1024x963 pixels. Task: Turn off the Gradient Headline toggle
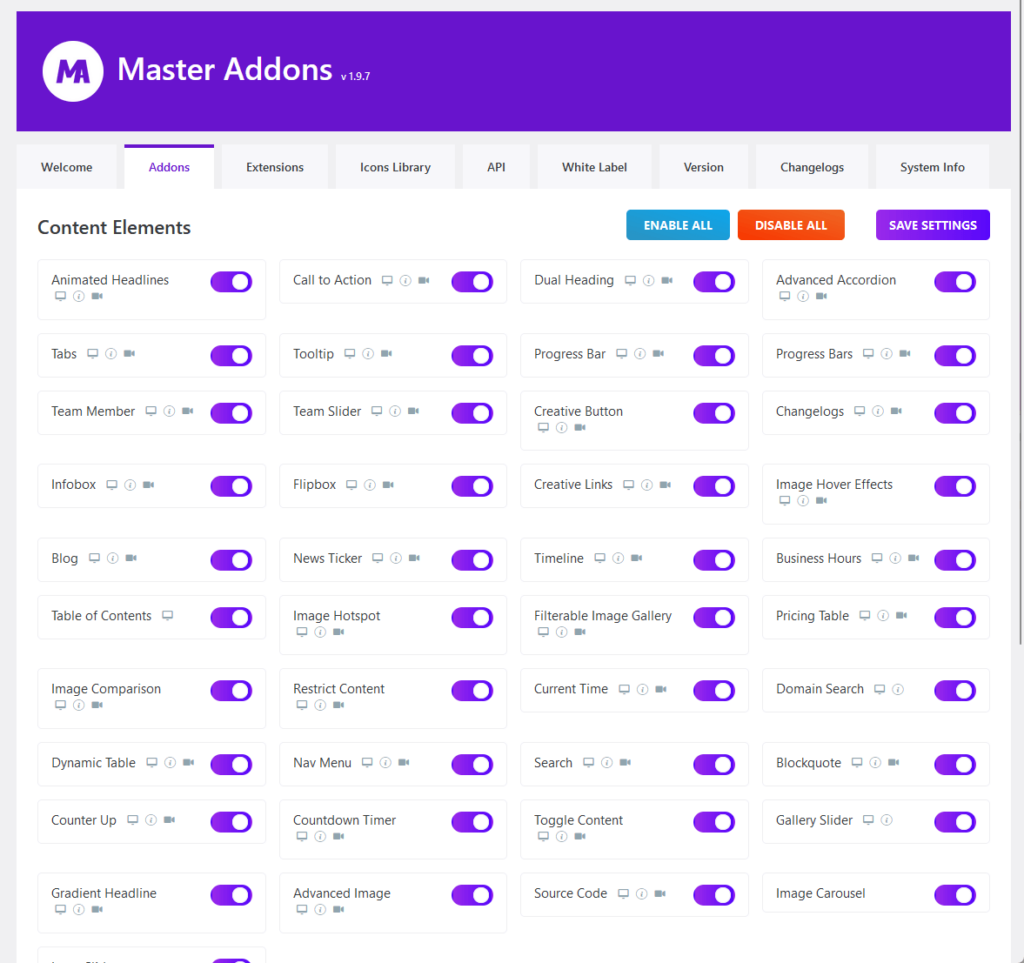tap(231, 895)
